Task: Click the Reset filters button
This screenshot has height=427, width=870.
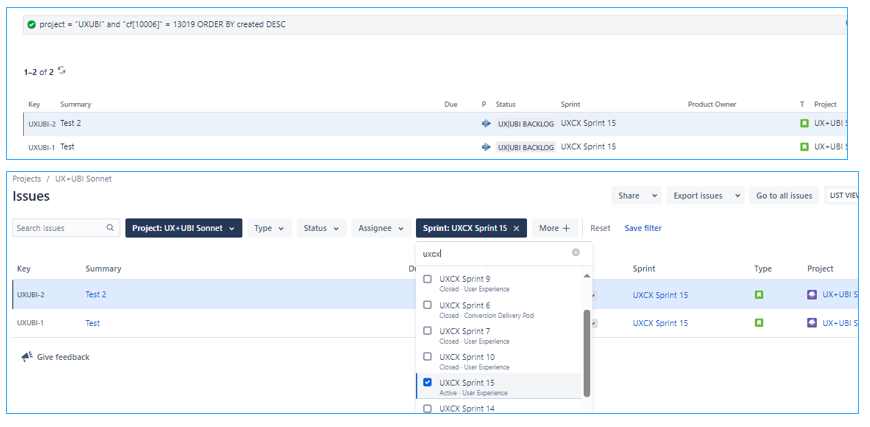Action: (x=600, y=228)
